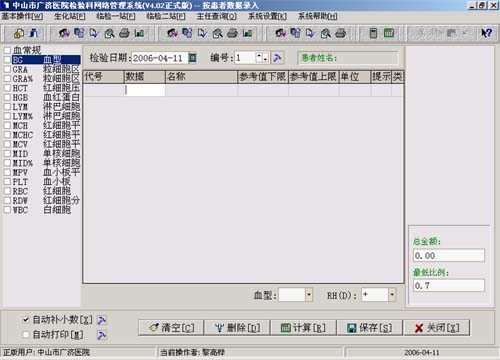Expand the RH(D) dropdown
The height and width of the screenshot is (360, 500).
pos(392,295)
